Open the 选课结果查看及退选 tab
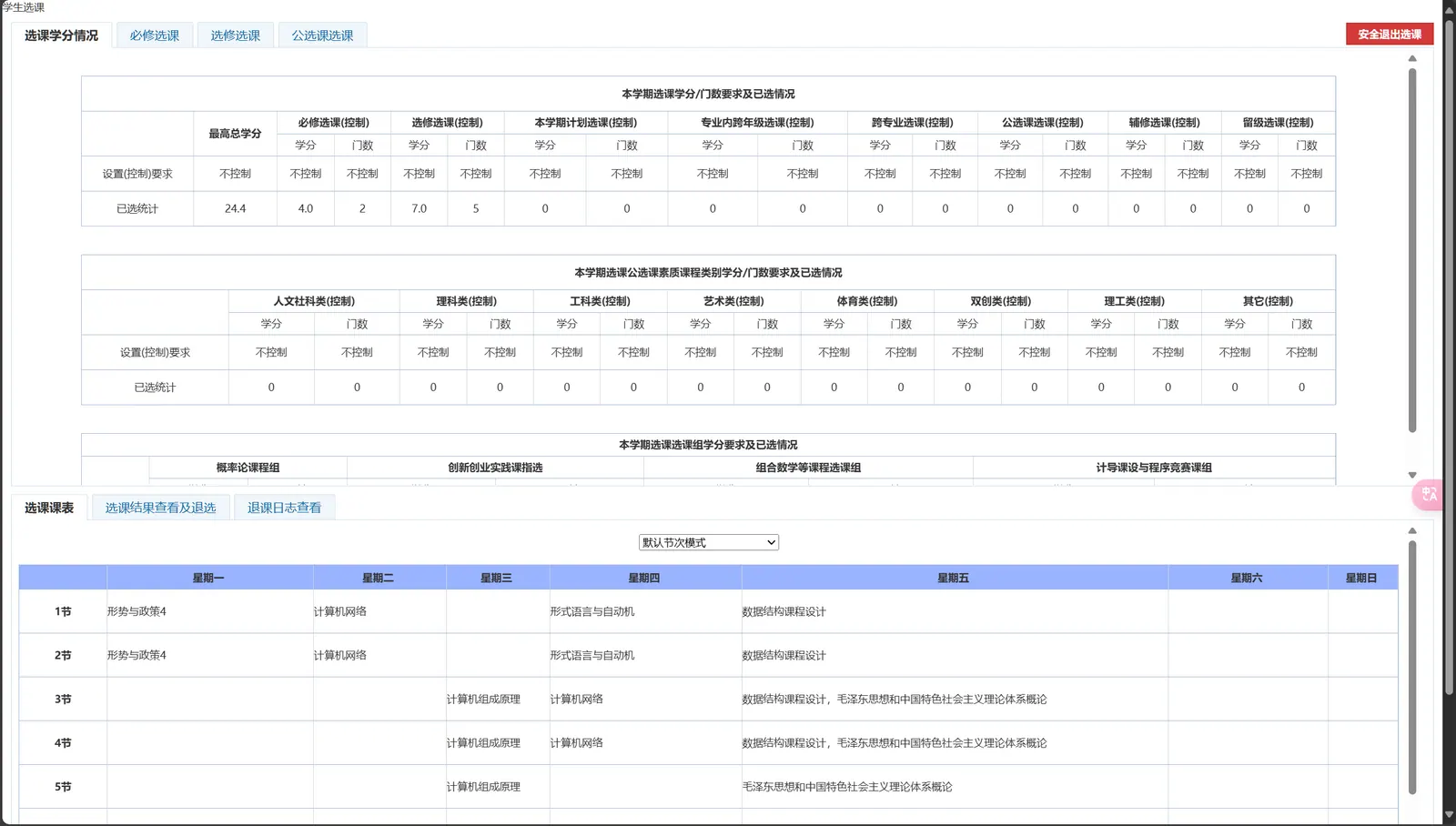Image resolution: width=1456 pixels, height=826 pixels. 160,508
